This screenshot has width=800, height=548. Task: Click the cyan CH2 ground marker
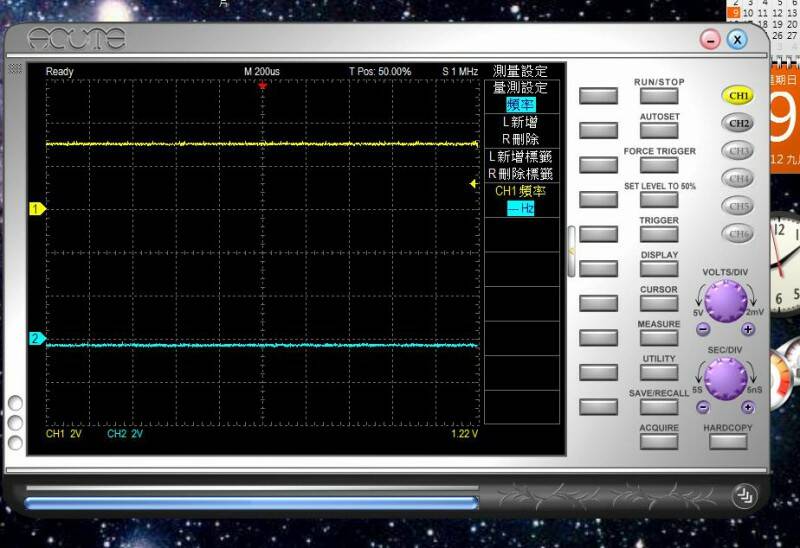(37, 338)
